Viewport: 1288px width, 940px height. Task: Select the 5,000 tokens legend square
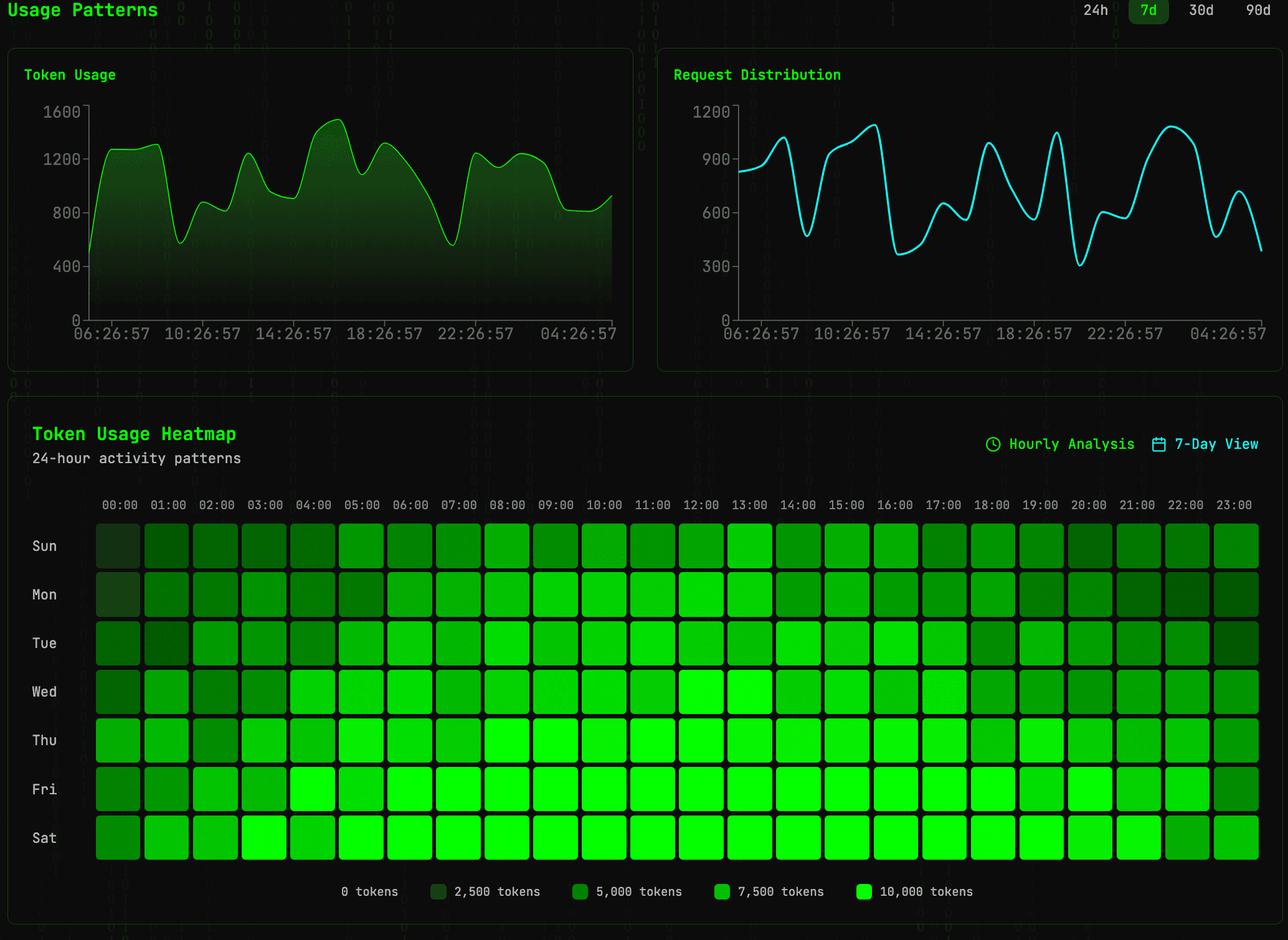[x=580, y=891]
